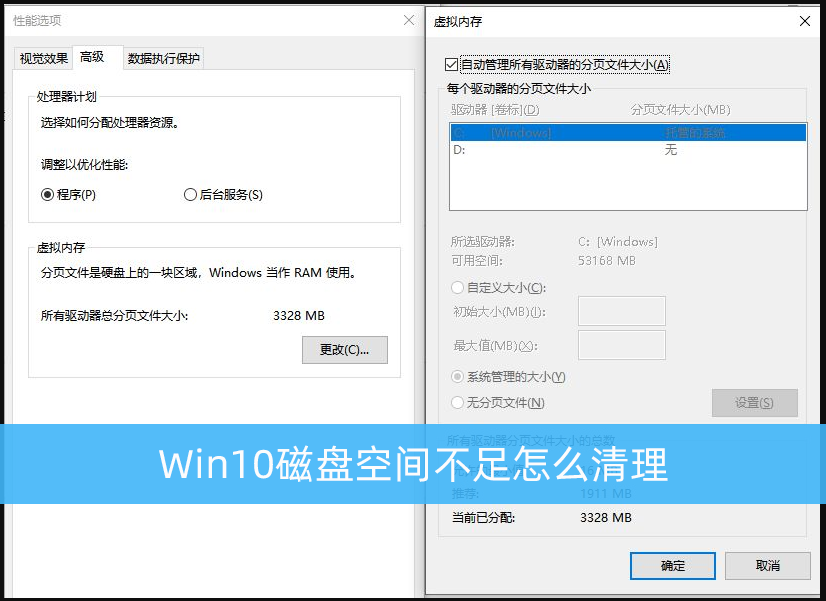The width and height of the screenshot is (826, 601).
Task: Switch to the 视觉效果 tab
Action: click(44, 58)
